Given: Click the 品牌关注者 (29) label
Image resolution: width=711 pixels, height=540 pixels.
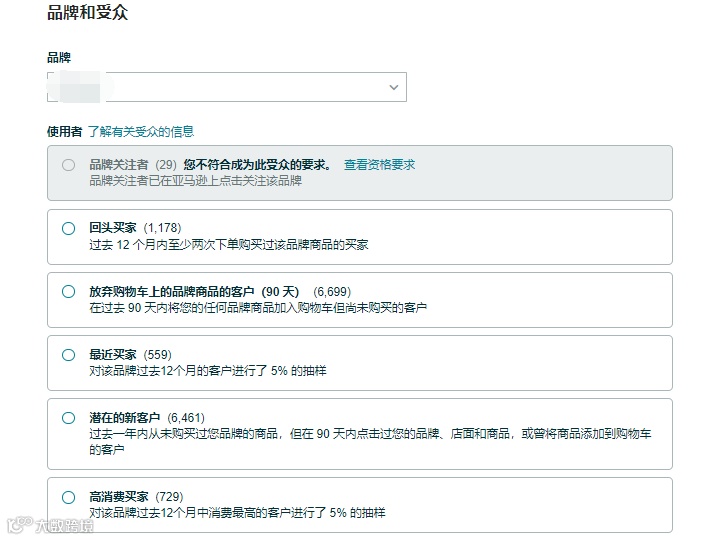Looking at the screenshot, I should (x=133, y=165).
